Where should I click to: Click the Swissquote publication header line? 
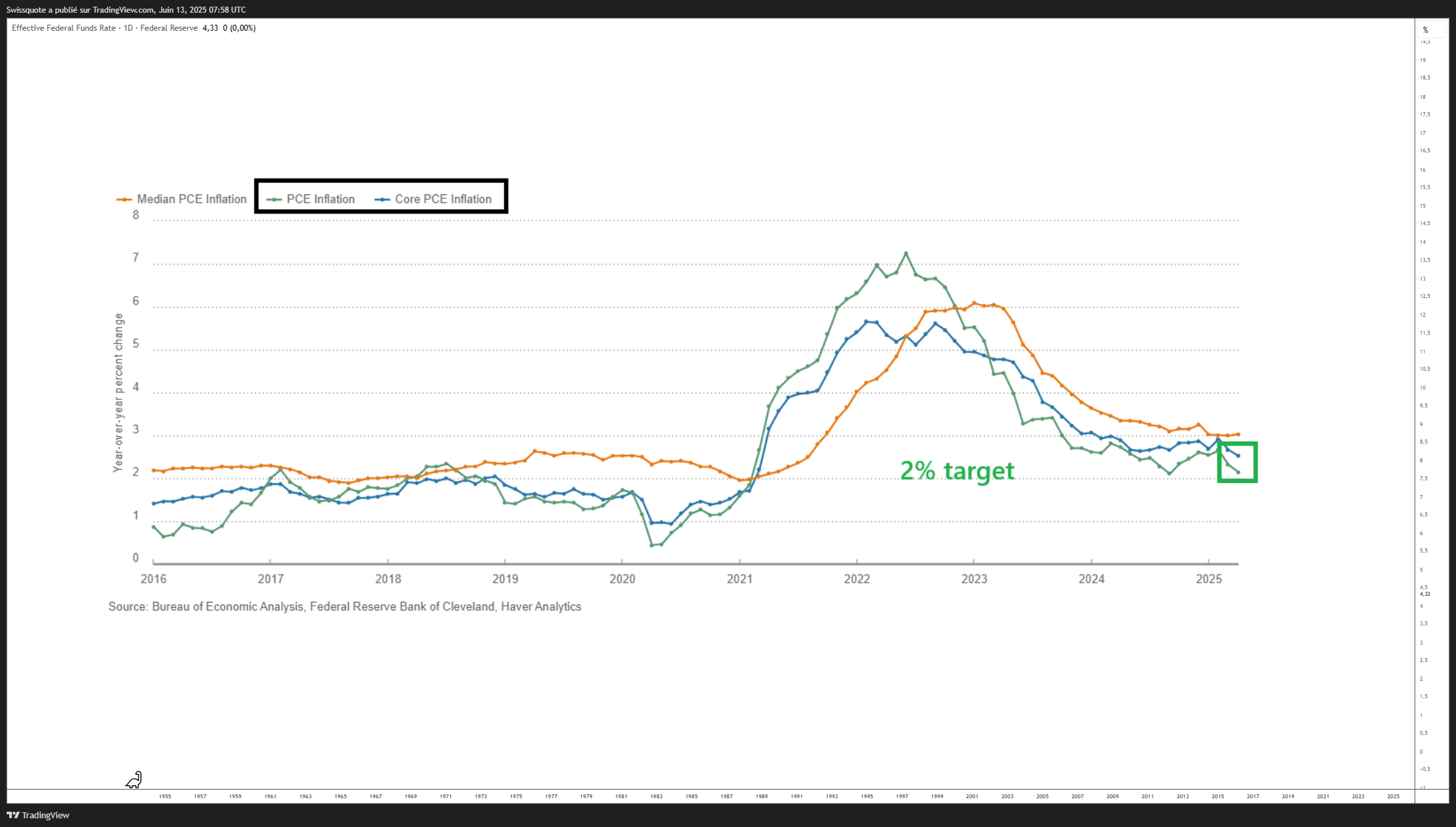[126, 10]
